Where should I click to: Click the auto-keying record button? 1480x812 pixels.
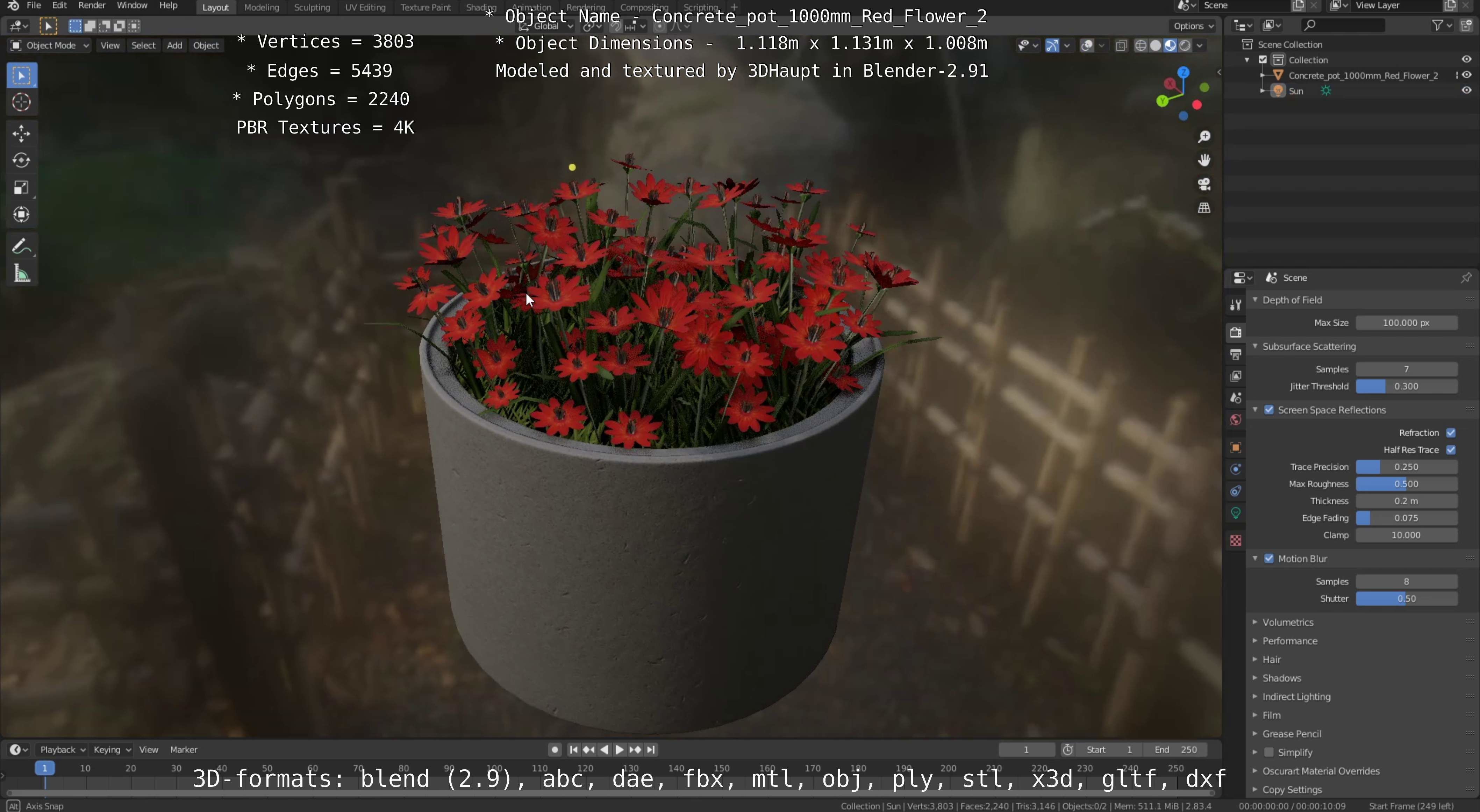click(555, 749)
